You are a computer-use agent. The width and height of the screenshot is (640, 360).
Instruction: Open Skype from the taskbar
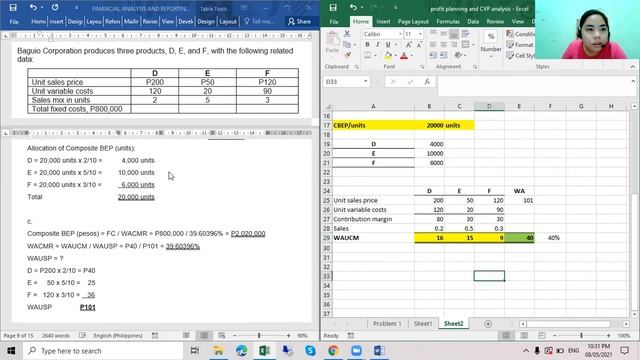[x=310, y=351]
